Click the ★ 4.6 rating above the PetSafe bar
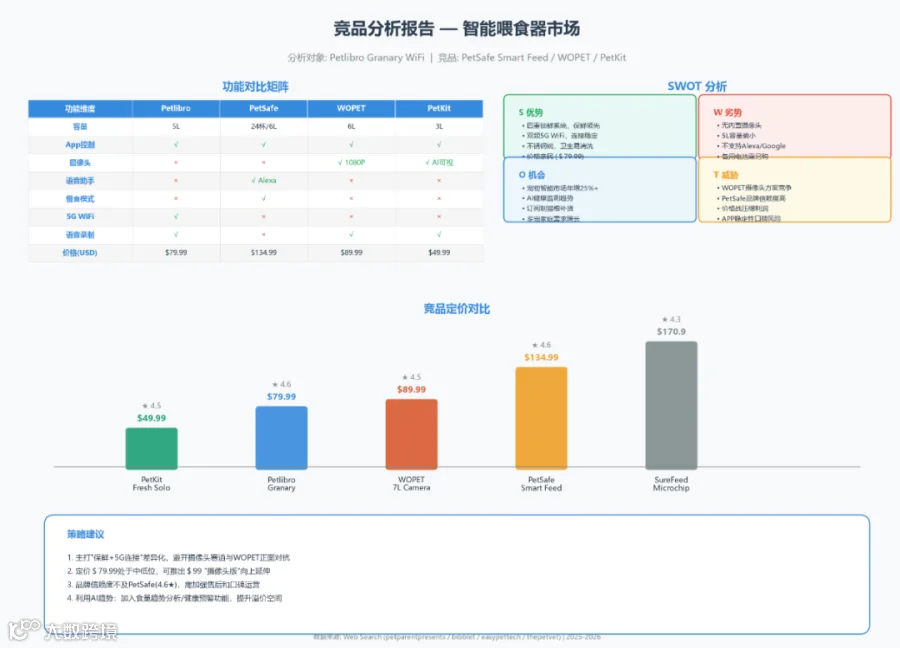The height and width of the screenshot is (648, 900). click(541, 345)
